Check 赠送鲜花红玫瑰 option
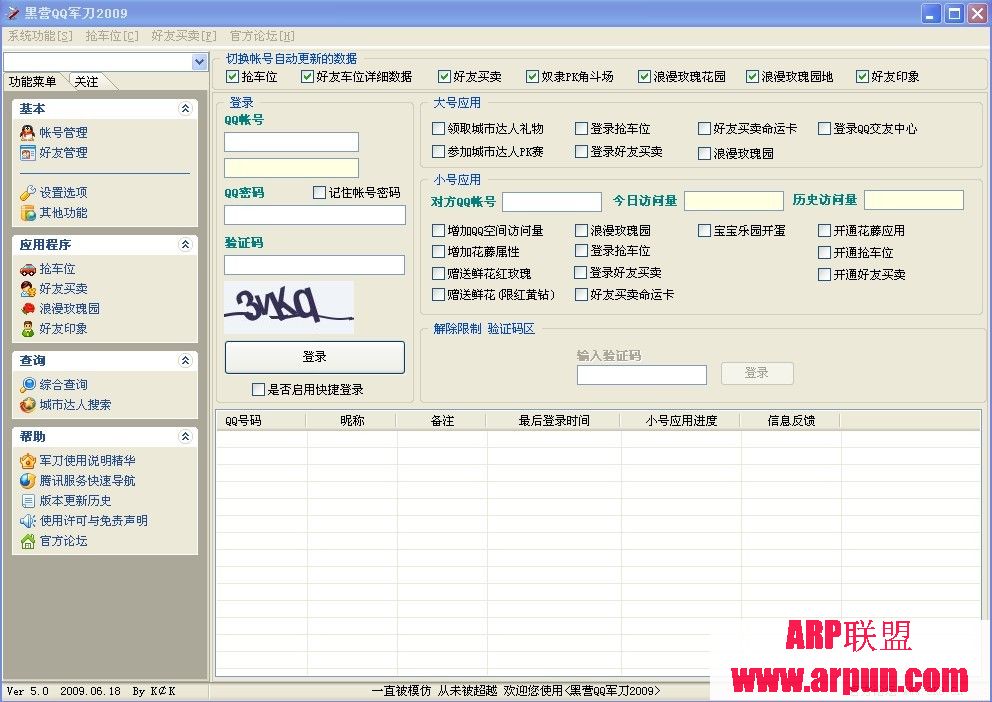 pyautogui.click(x=438, y=273)
